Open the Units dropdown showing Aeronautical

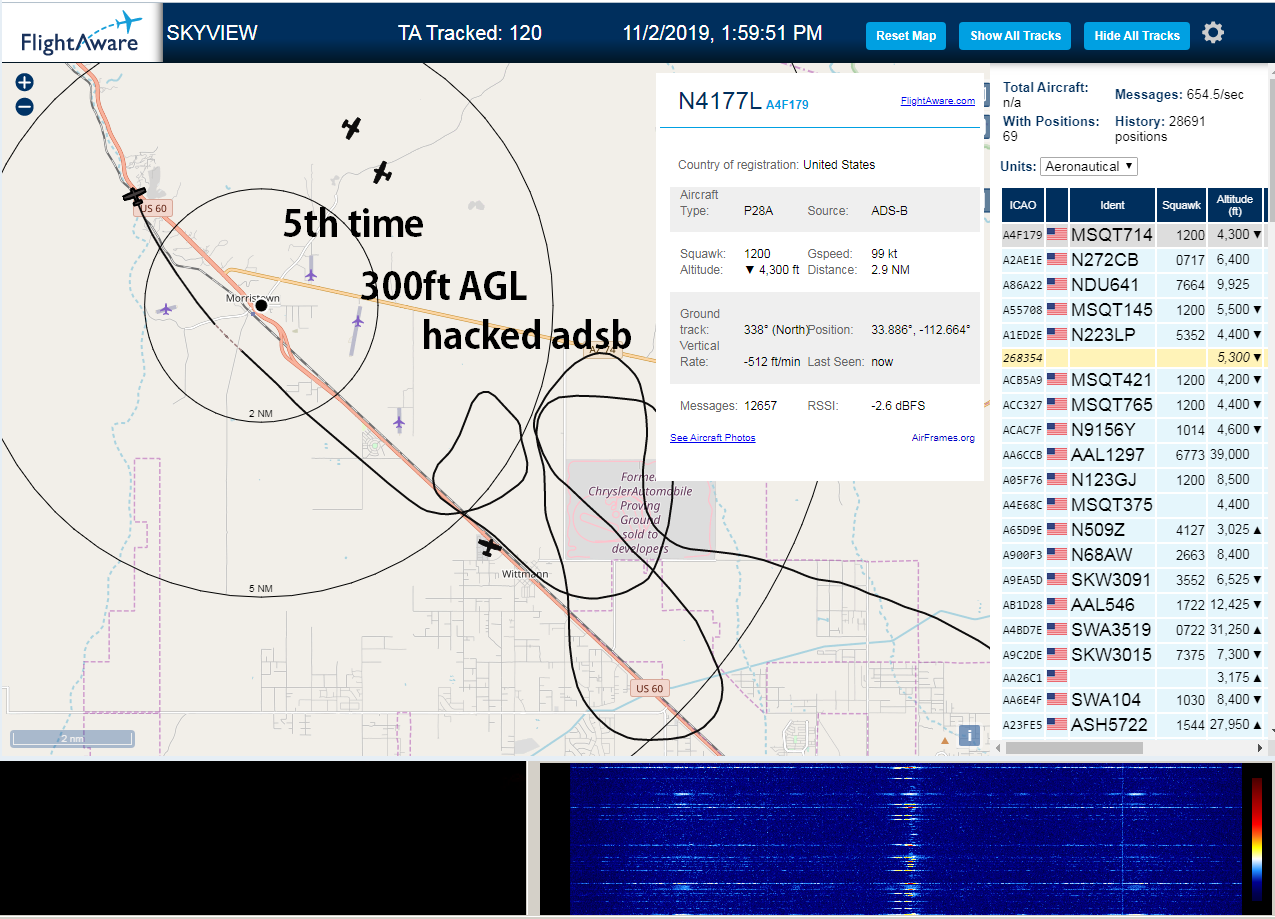point(1089,166)
